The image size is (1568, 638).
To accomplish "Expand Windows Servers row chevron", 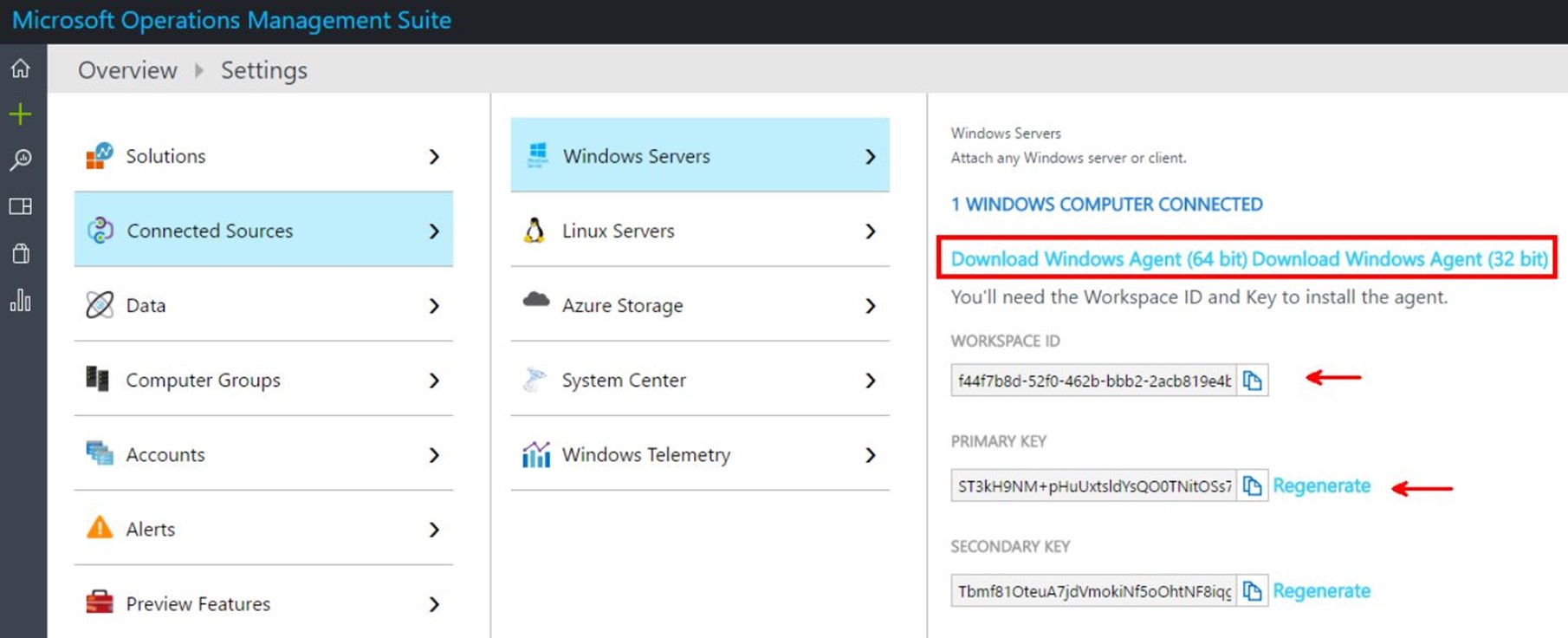I will pyautogui.click(x=871, y=157).
